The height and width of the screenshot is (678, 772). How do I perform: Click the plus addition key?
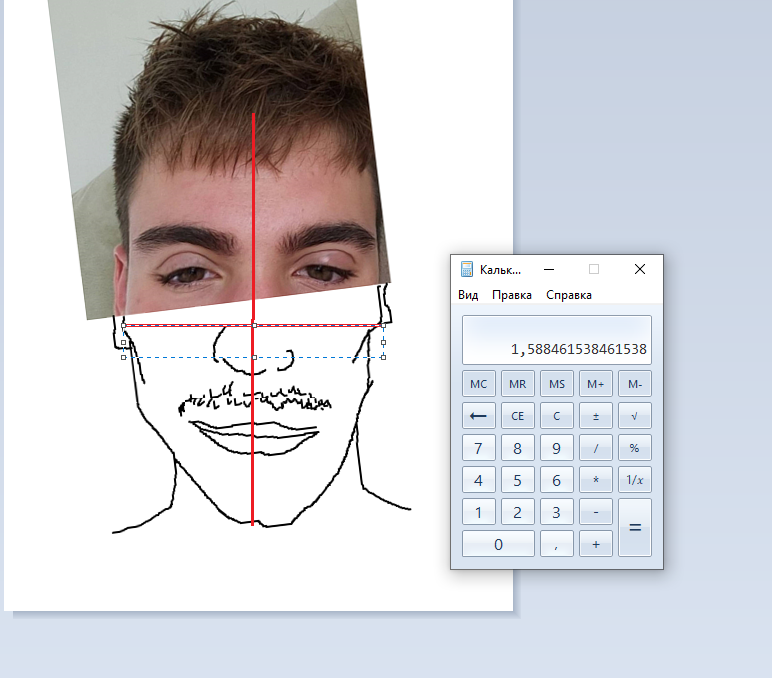[596, 544]
